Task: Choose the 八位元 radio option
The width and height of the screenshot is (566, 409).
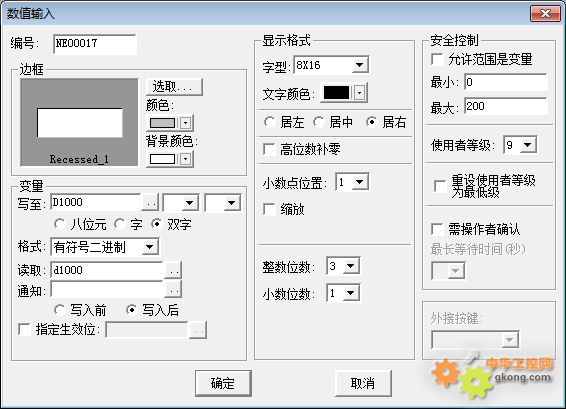Action: [60, 224]
